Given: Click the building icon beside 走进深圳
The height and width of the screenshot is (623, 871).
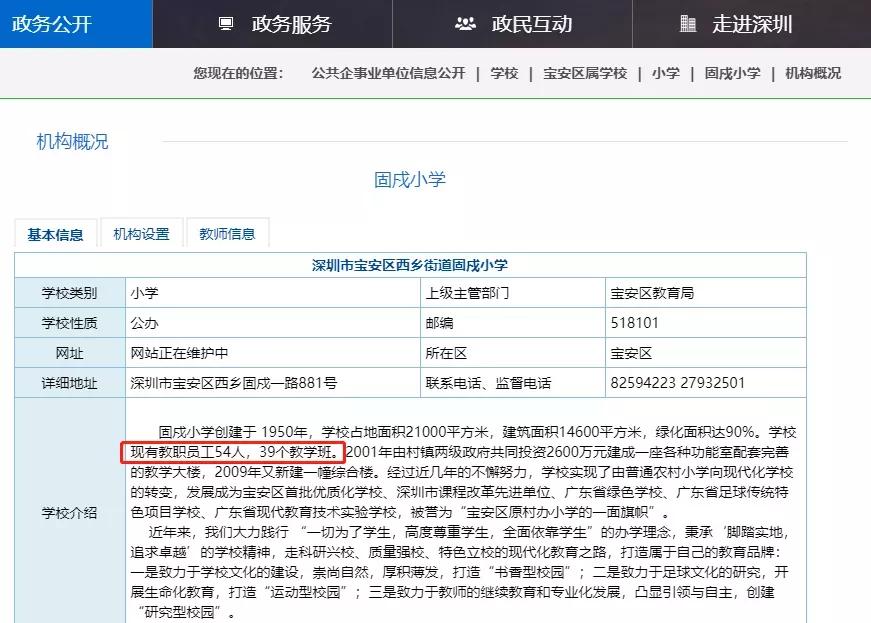Looking at the screenshot, I should (689, 24).
